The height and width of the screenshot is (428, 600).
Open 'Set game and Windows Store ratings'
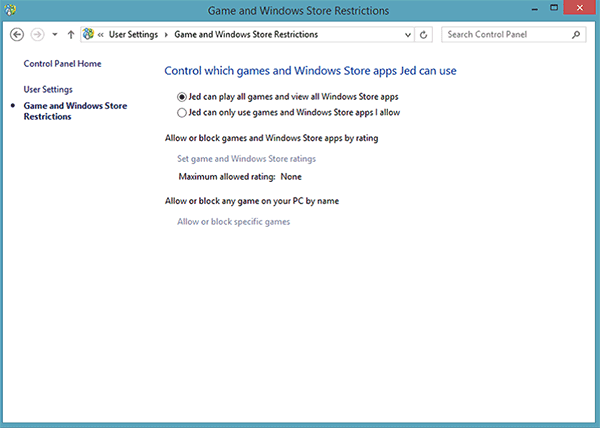(x=246, y=159)
